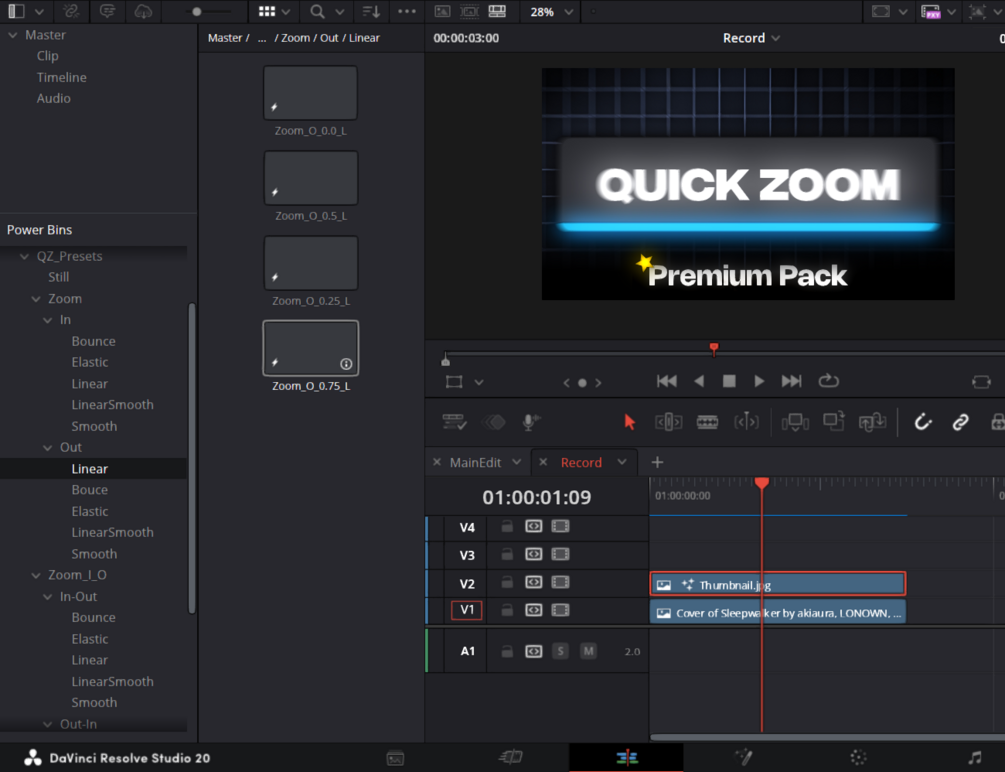1005x772 pixels.
Task: Click the speech bubble icon in top toolbar
Action: tap(107, 11)
